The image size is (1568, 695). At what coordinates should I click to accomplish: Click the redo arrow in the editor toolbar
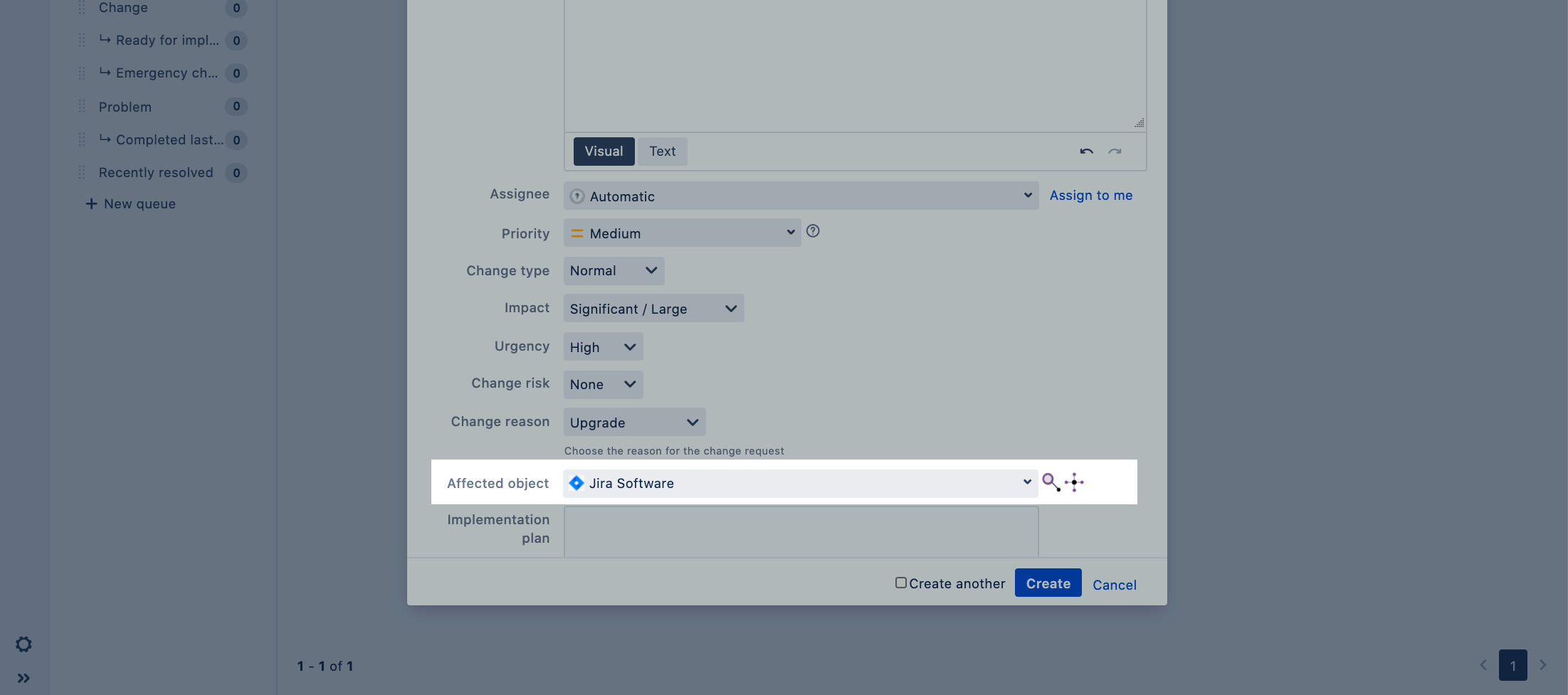click(x=1115, y=152)
